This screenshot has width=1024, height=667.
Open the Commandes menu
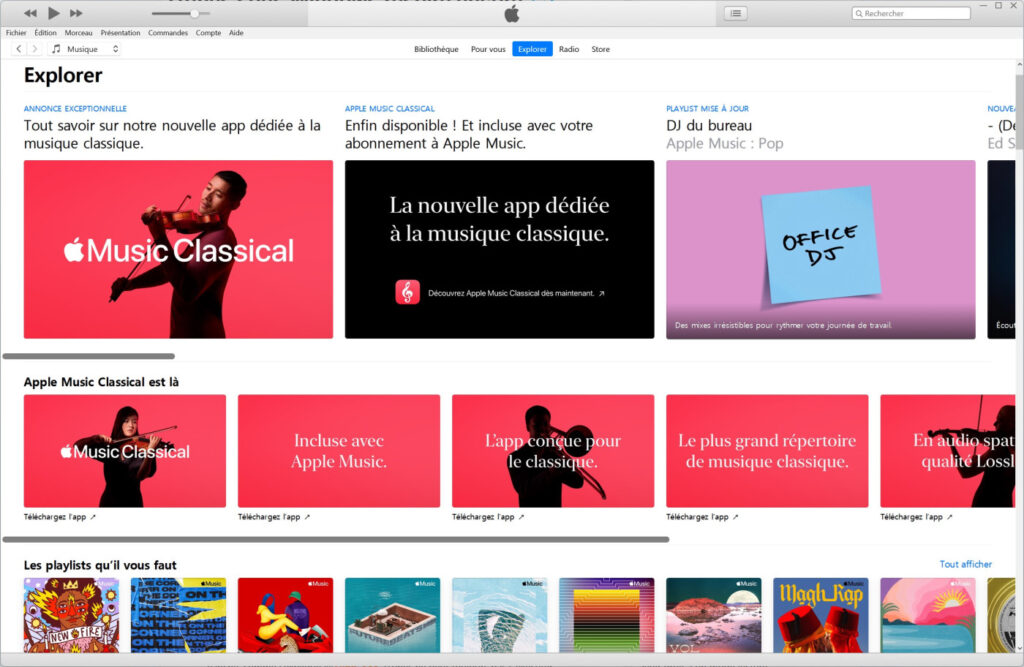(x=168, y=33)
